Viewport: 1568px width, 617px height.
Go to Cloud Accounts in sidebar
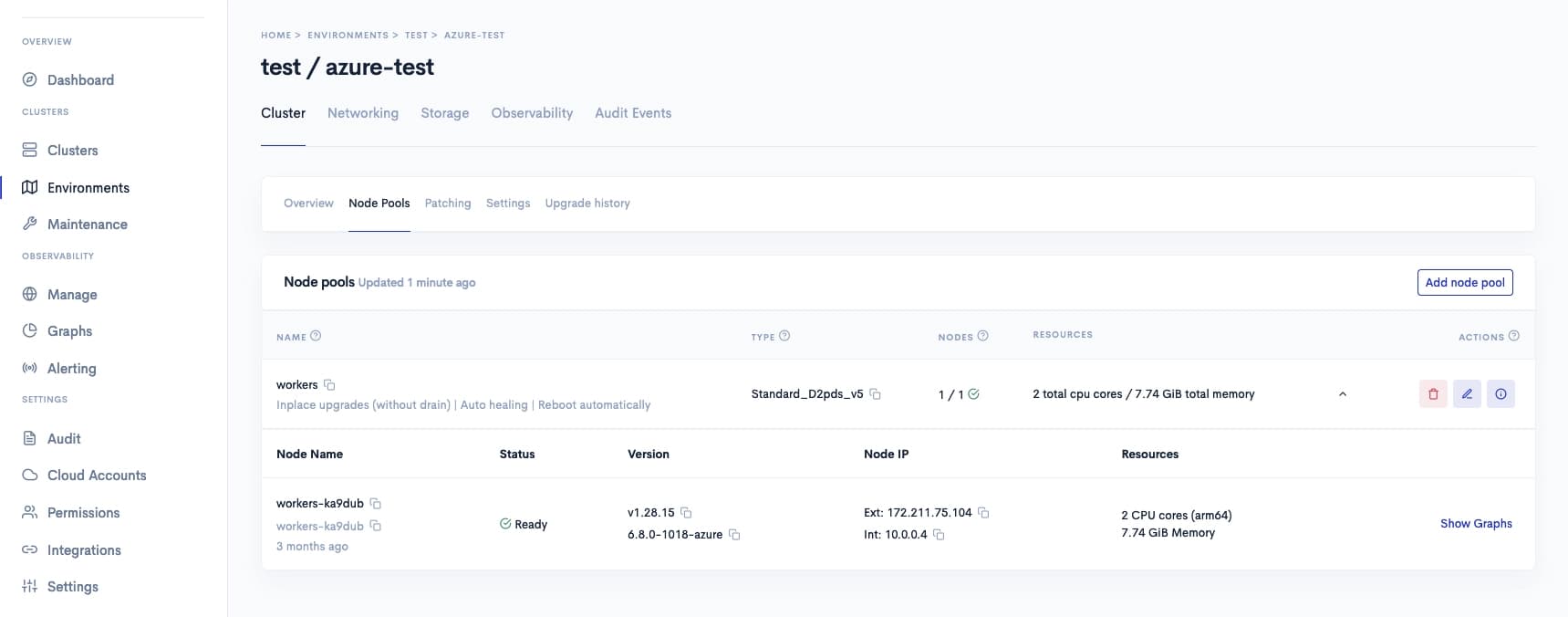pos(96,476)
